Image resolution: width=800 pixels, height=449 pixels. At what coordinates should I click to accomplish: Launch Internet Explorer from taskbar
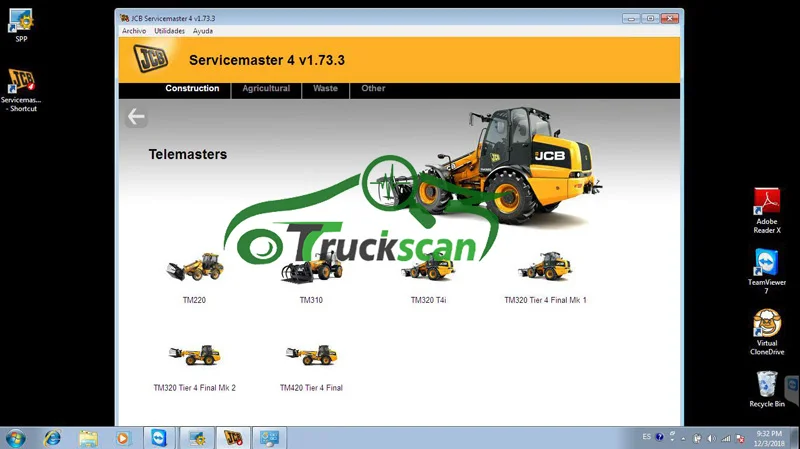click(x=52, y=438)
